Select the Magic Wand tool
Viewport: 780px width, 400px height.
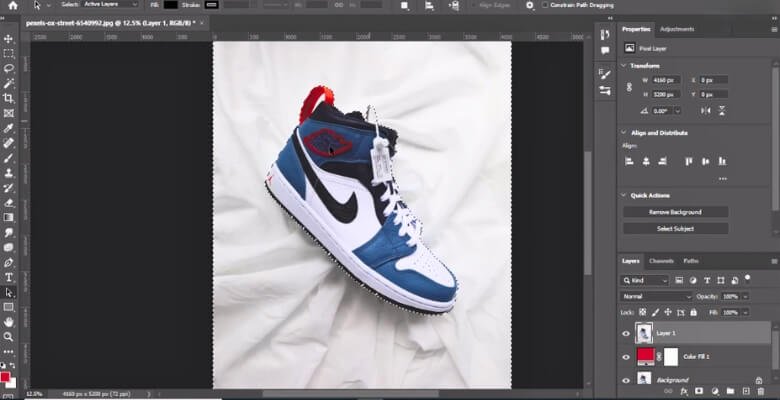click(8, 84)
